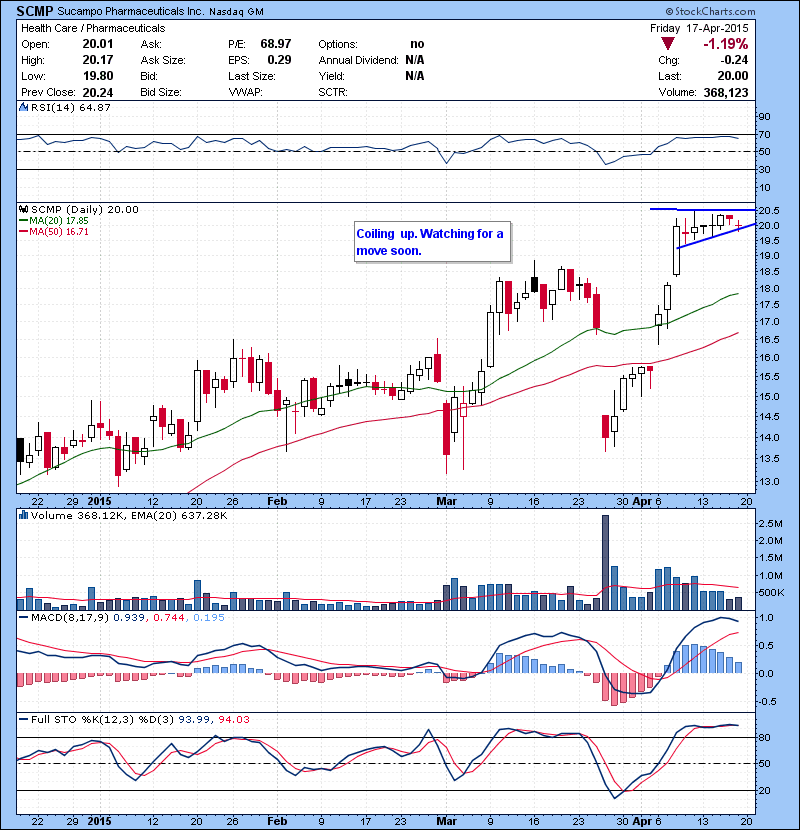
Task: Click the green MA(20) 17.85 legend entry
Action: point(53,220)
